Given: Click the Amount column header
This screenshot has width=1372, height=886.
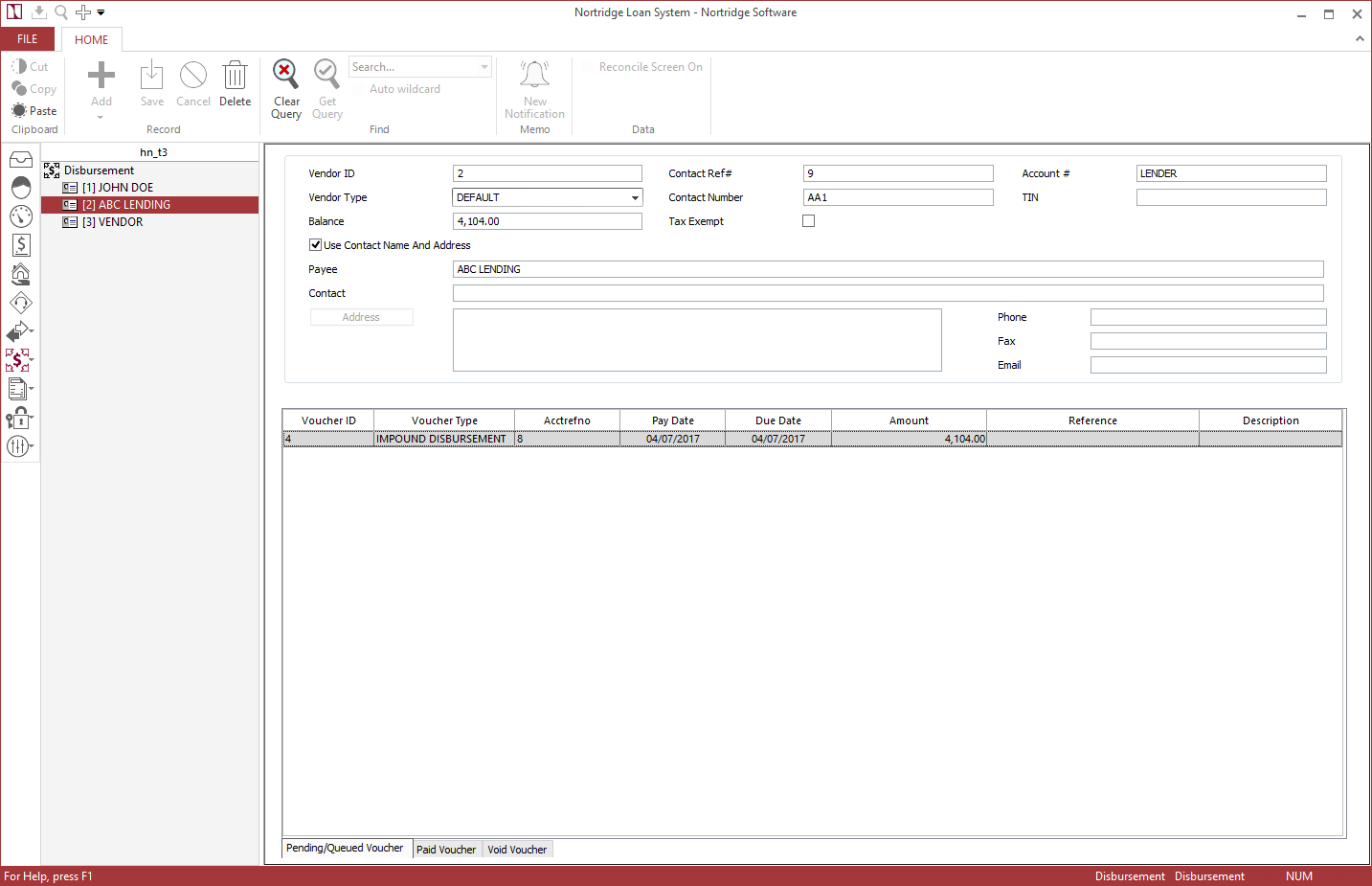Looking at the screenshot, I should (909, 420).
